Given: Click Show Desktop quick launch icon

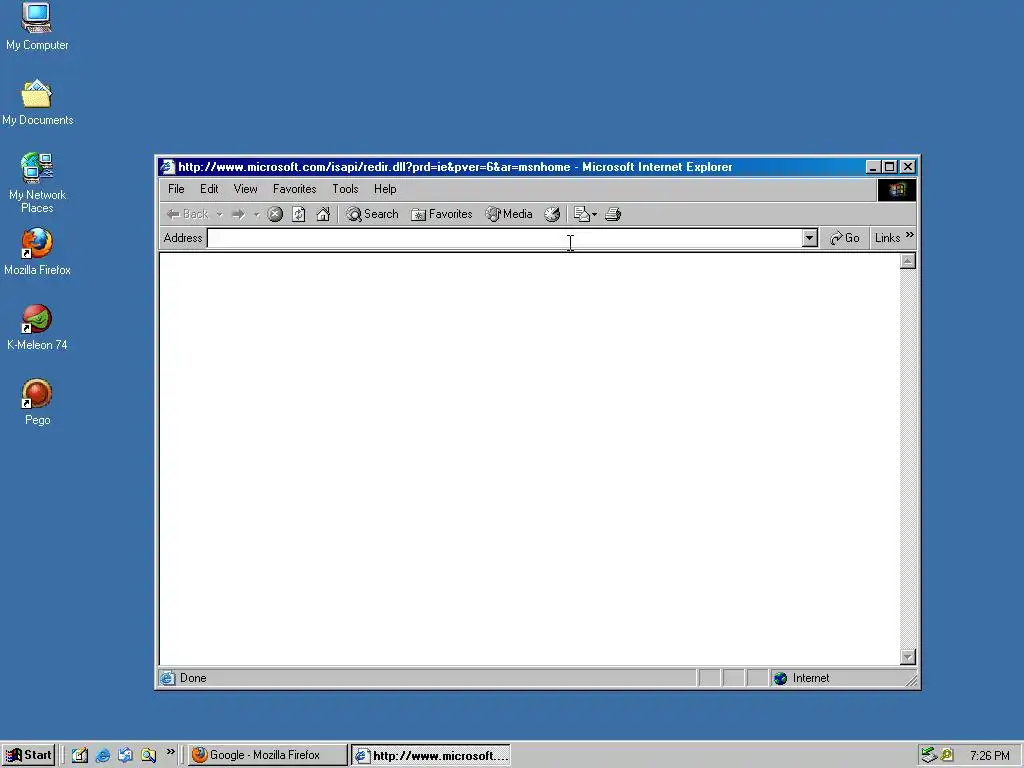Looking at the screenshot, I should tap(80, 756).
